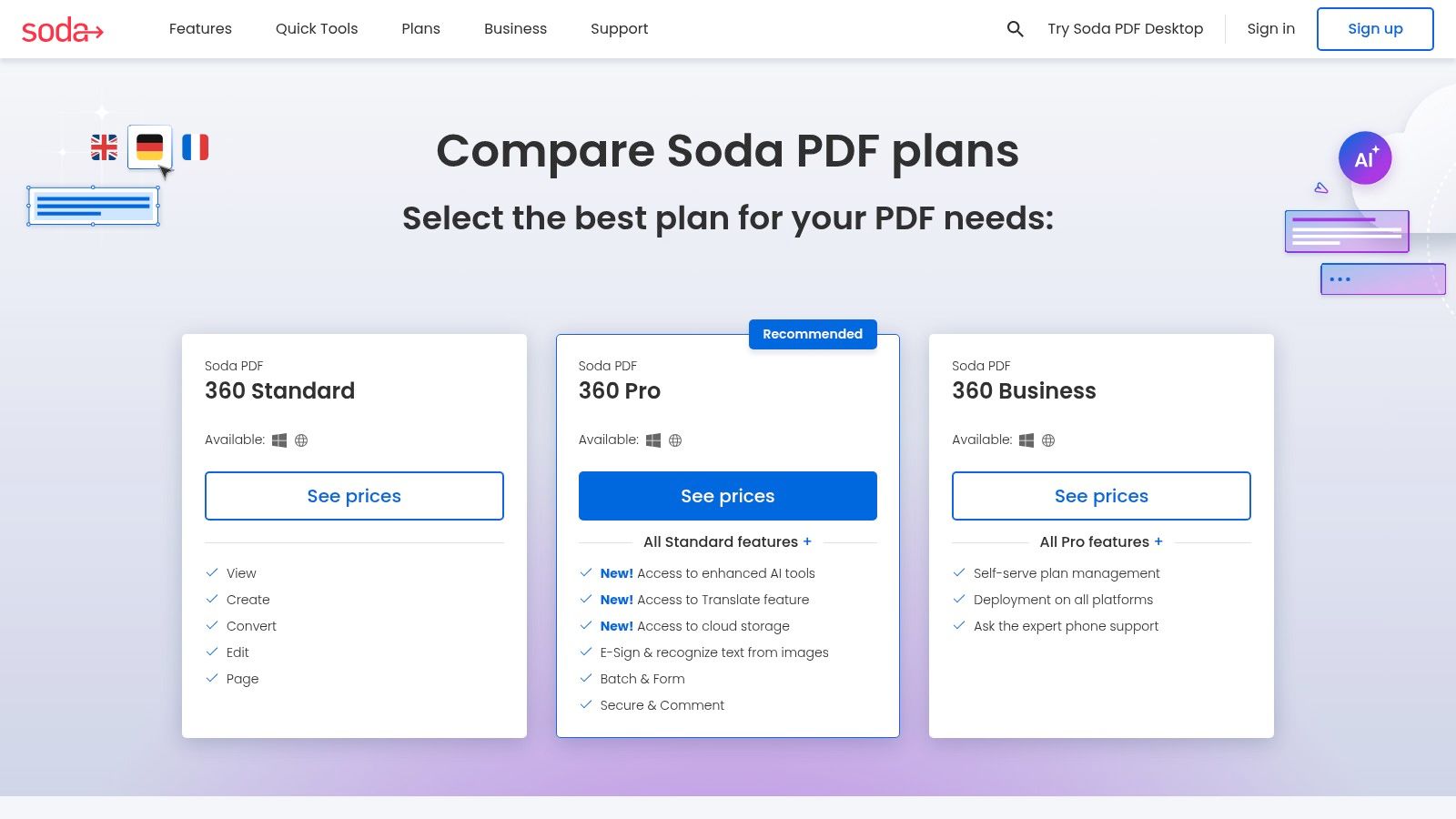Select the UK flag language icon
Screen dimensions: 1456x819
point(105,147)
